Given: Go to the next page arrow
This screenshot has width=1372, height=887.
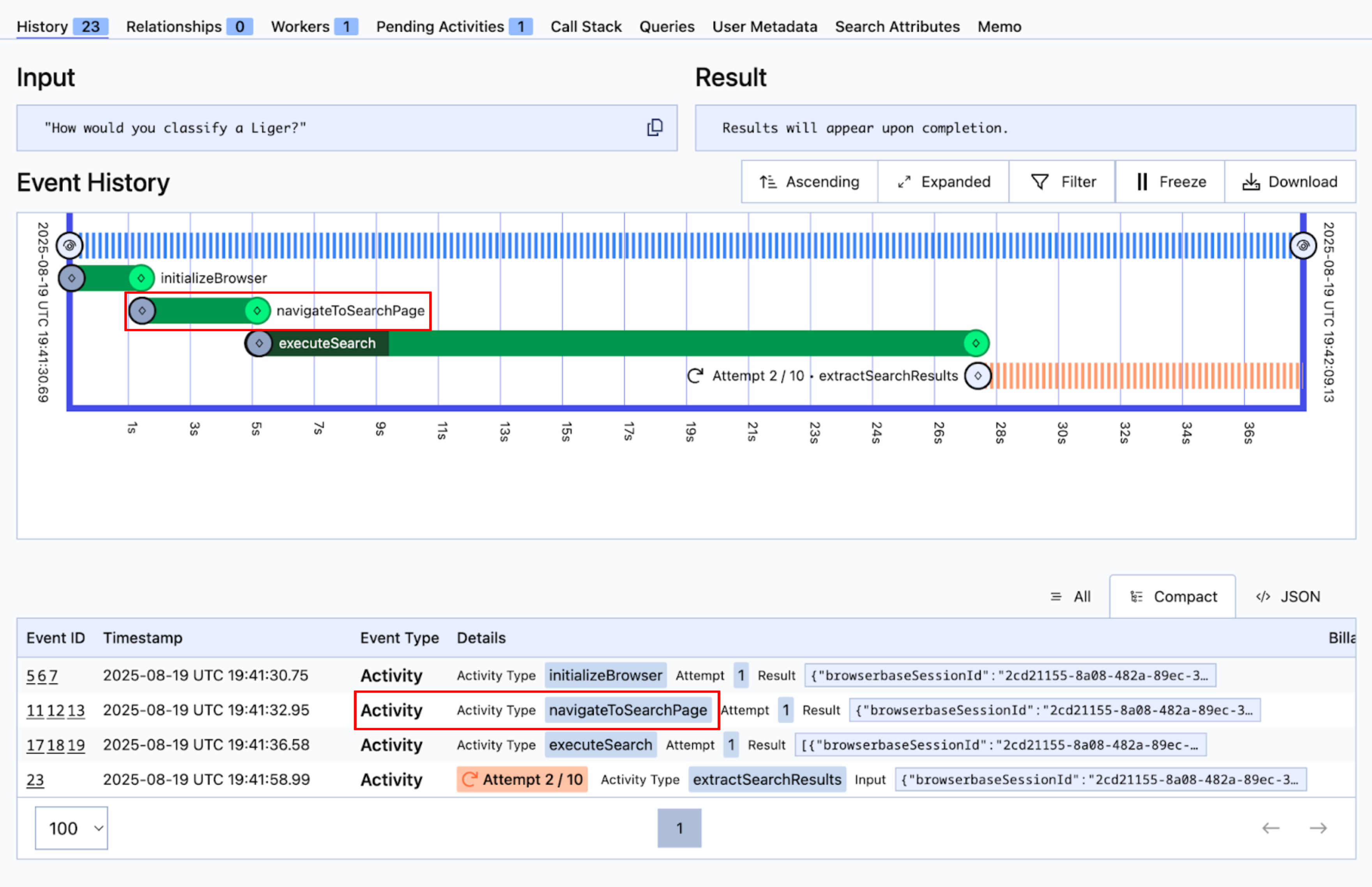Looking at the screenshot, I should point(1318,828).
